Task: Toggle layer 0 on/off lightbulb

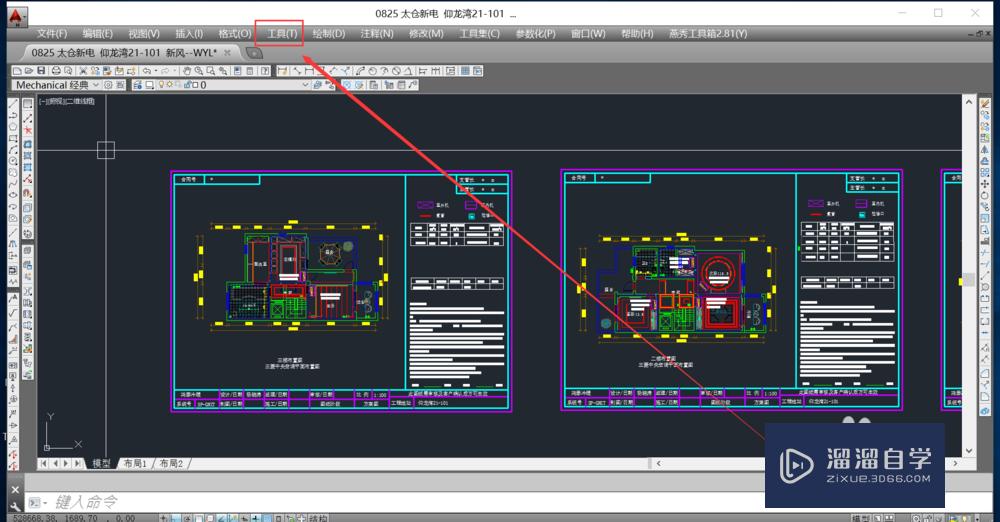Action: 161,85
